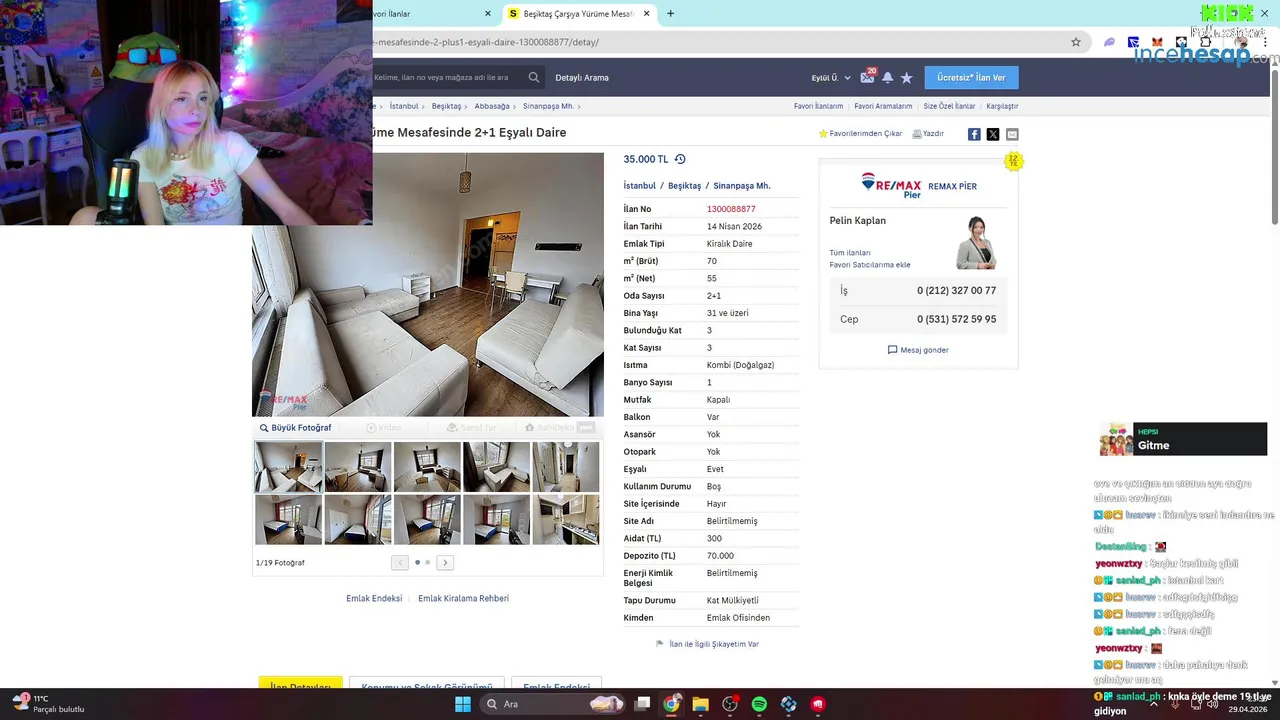Click Favori Satıcılarıma ekle link

tap(870, 265)
